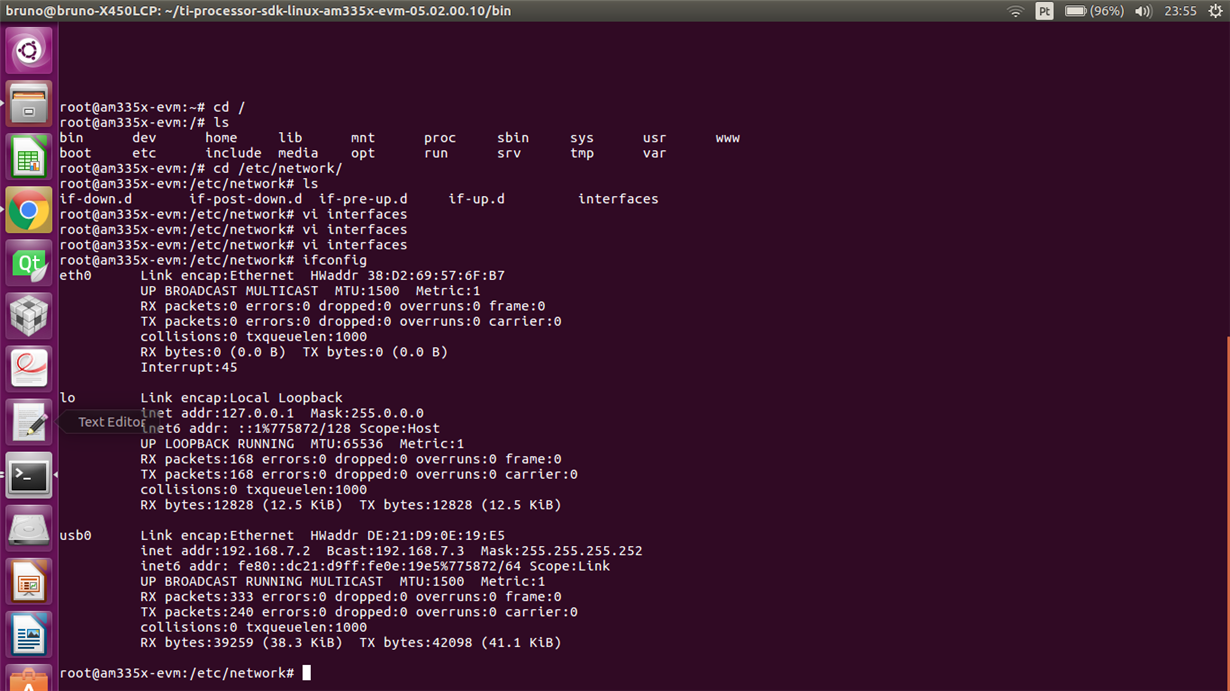Click the Text Editor tooltip label
Viewport: 1230px width, 691px height.
(111, 422)
